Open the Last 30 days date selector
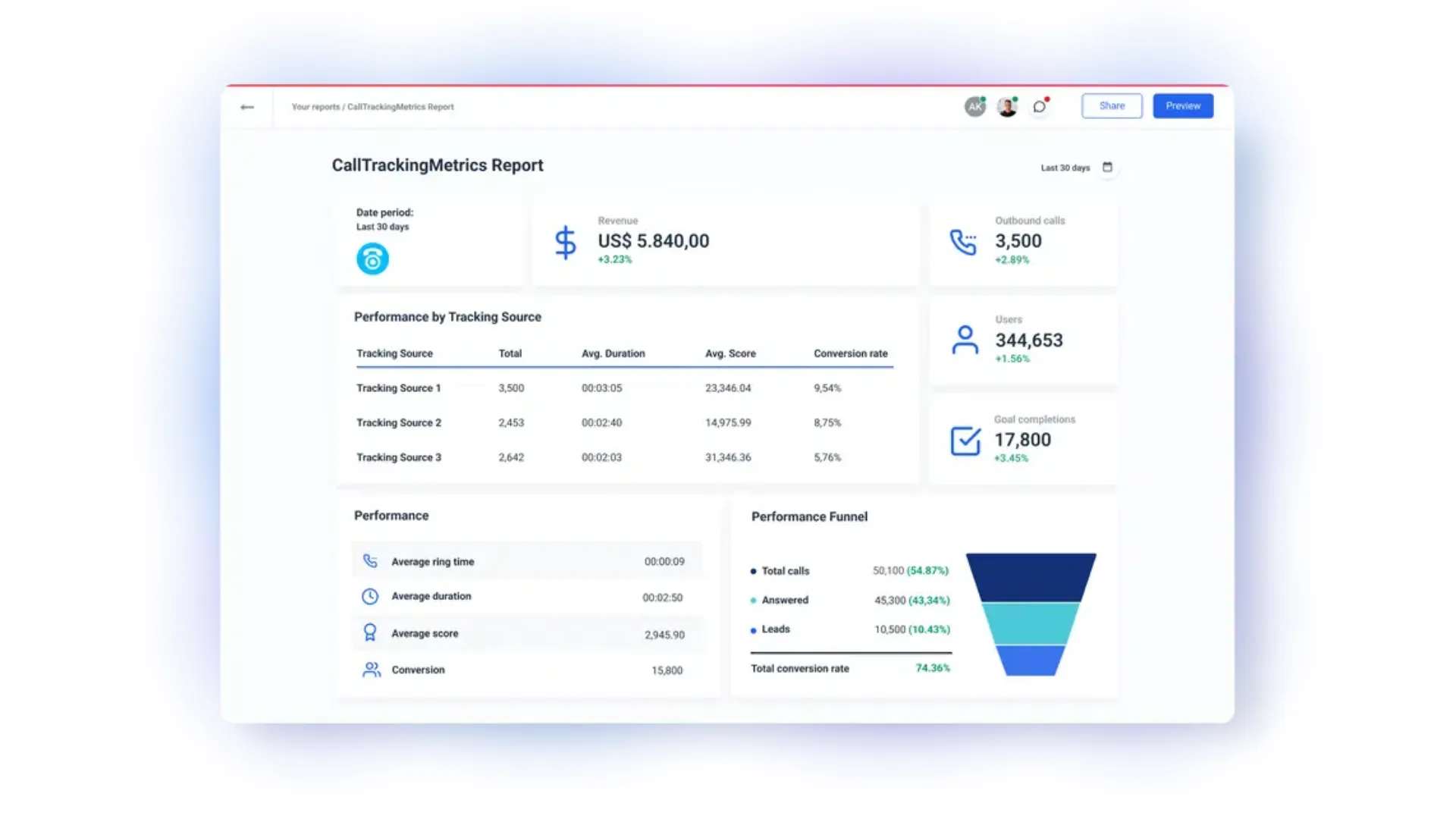The image size is (1456, 819). [1065, 168]
